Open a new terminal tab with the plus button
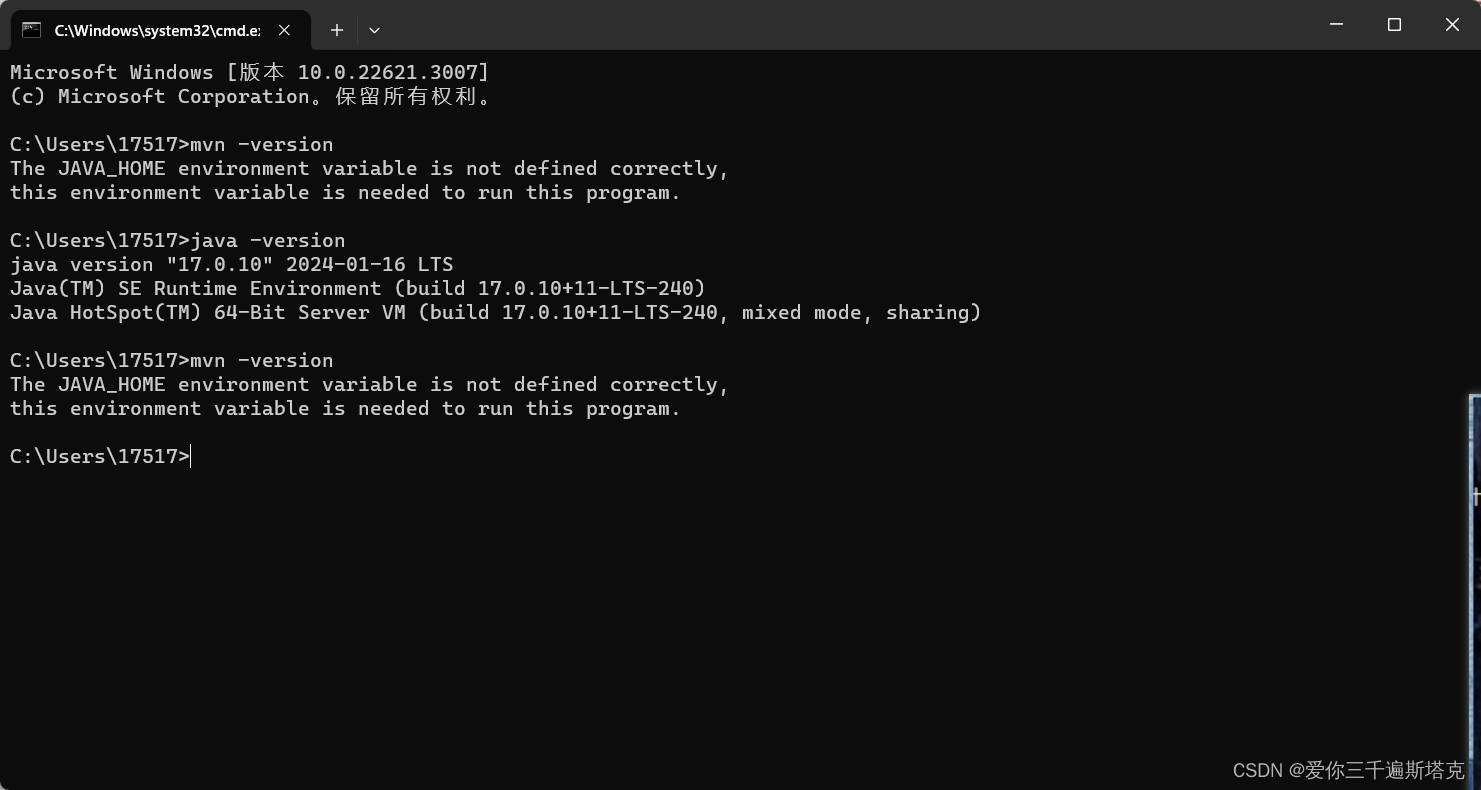1481x790 pixels. click(336, 30)
